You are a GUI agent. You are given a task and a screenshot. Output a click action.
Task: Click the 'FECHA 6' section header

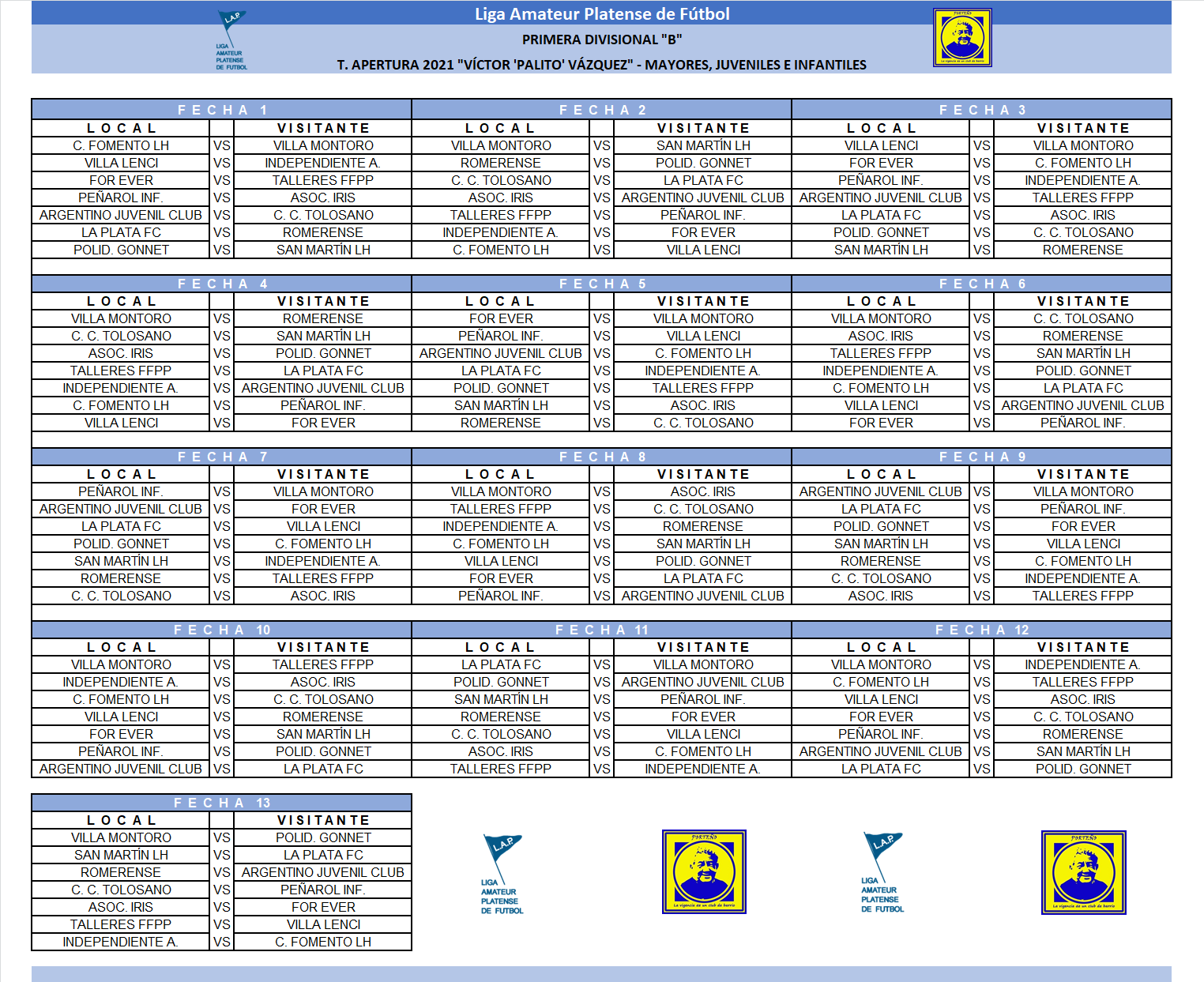[x=982, y=284]
